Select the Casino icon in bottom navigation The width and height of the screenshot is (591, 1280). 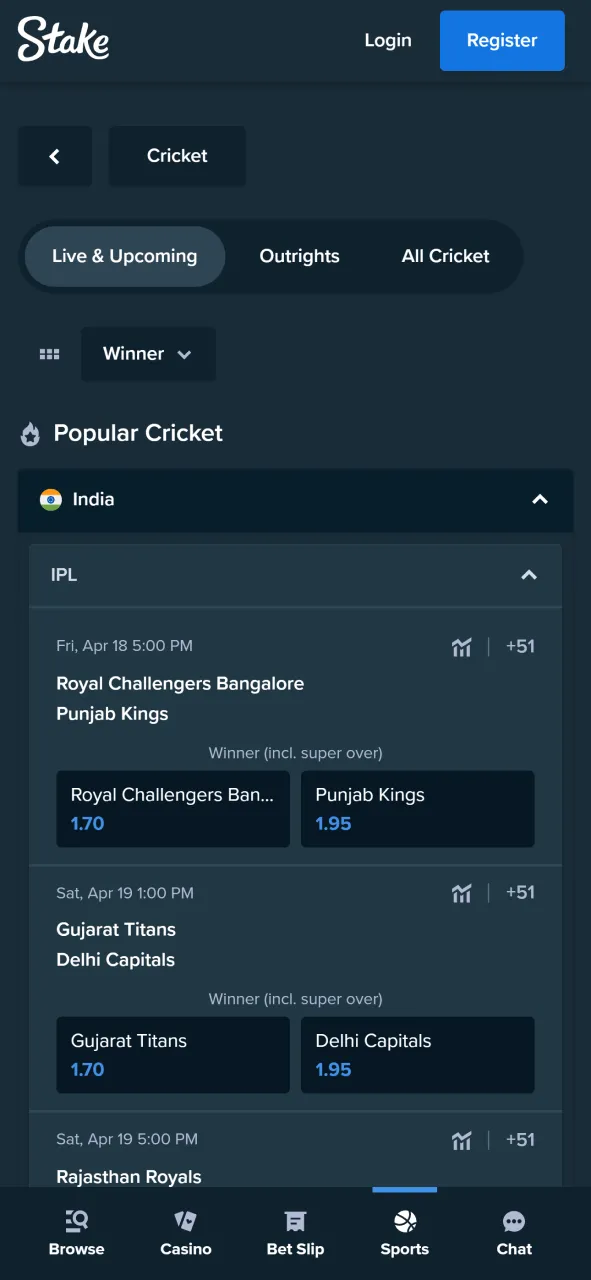(185, 1232)
